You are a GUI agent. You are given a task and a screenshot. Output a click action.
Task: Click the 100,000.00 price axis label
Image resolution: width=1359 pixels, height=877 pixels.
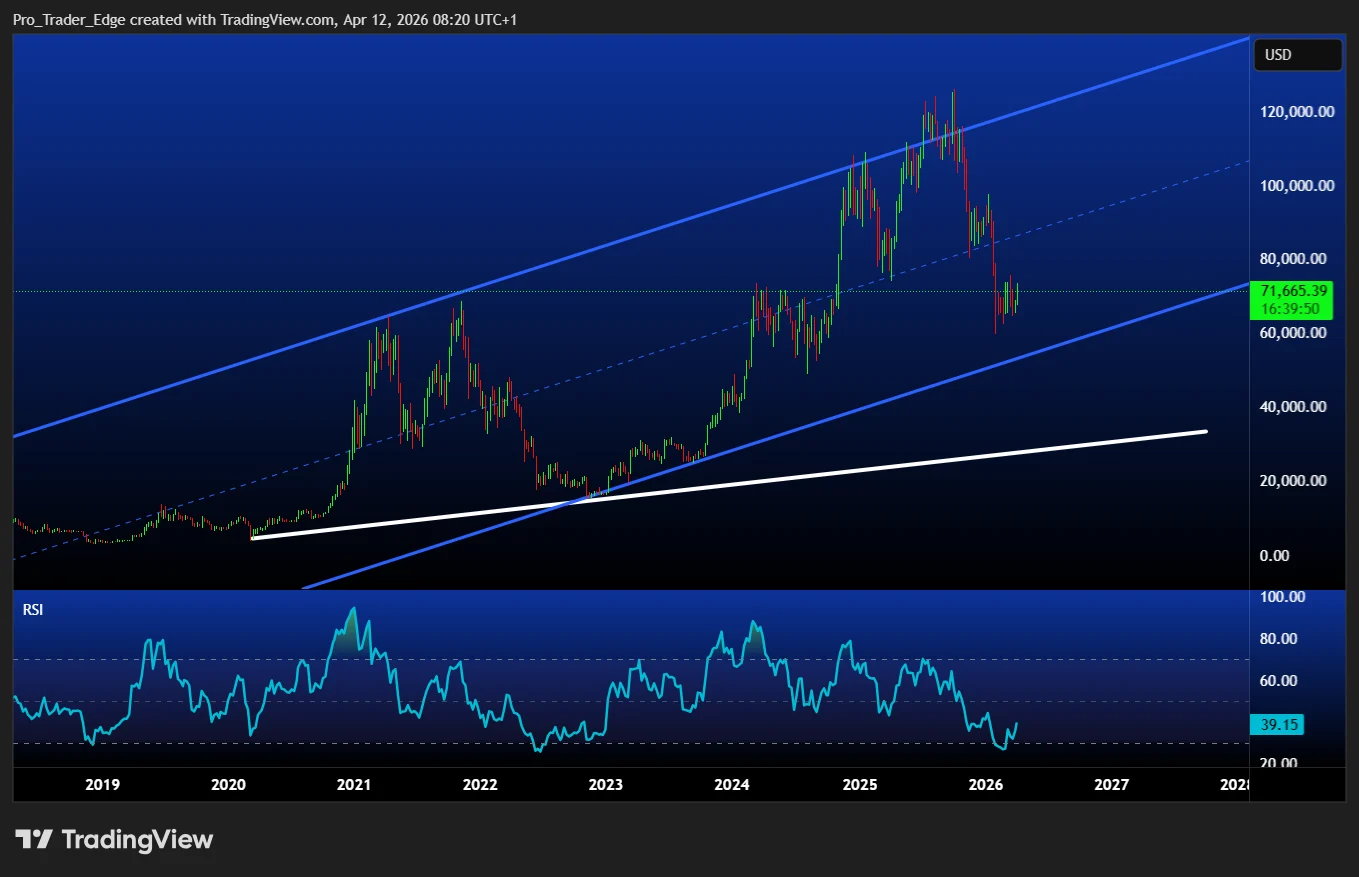tap(1297, 186)
